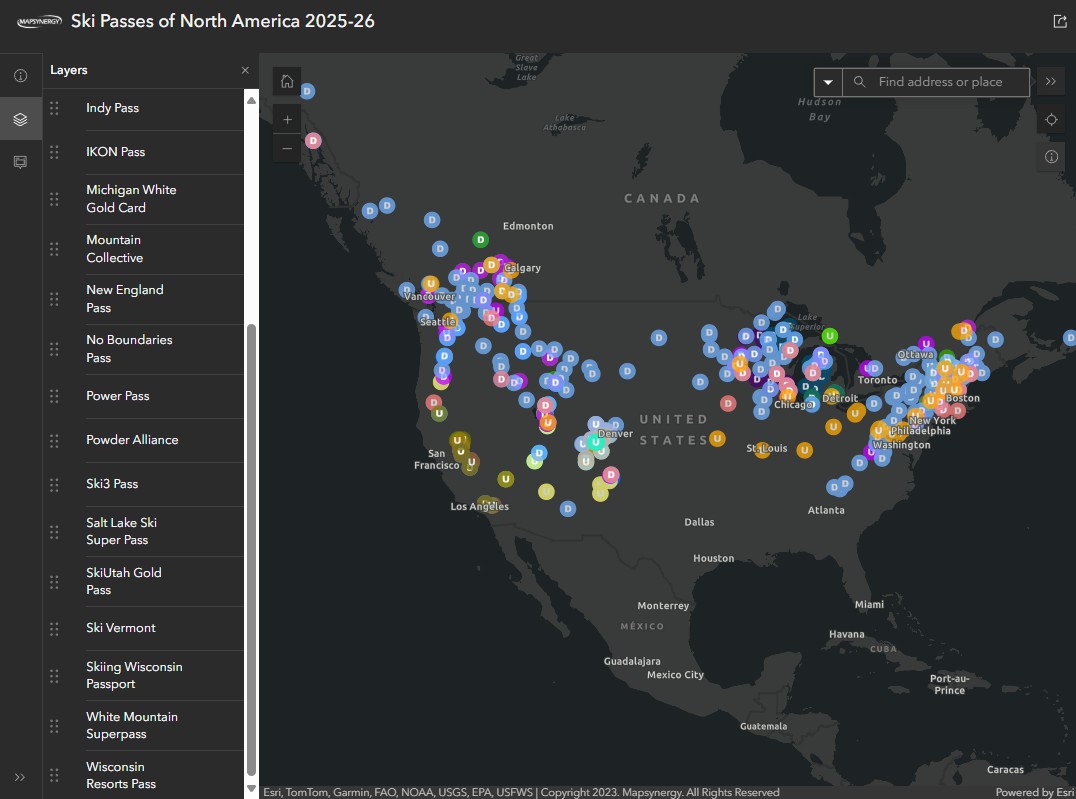Select the Michigan White Gold Card layer
This screenshot has height=799, width=1076.
pyautogui.click(x=130, y=198)
